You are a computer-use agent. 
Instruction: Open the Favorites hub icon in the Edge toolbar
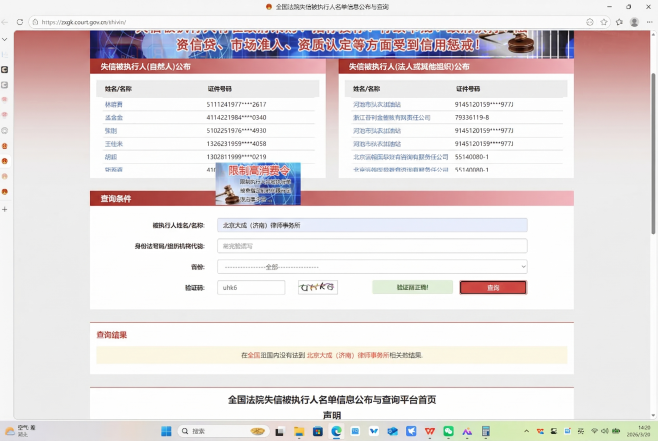click(x=619, y=22)
